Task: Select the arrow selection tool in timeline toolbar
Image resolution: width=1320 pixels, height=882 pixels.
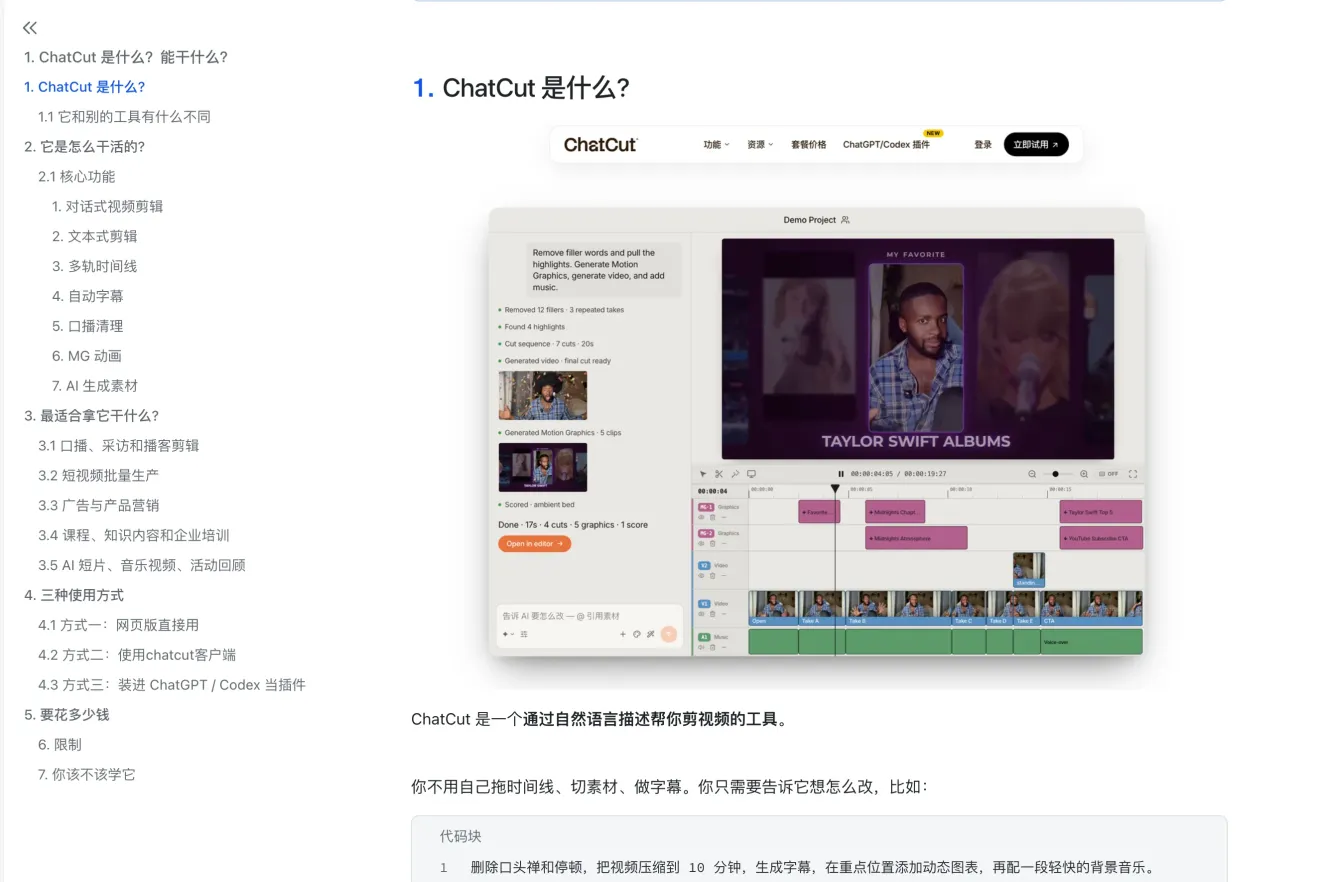Action: 703,474
